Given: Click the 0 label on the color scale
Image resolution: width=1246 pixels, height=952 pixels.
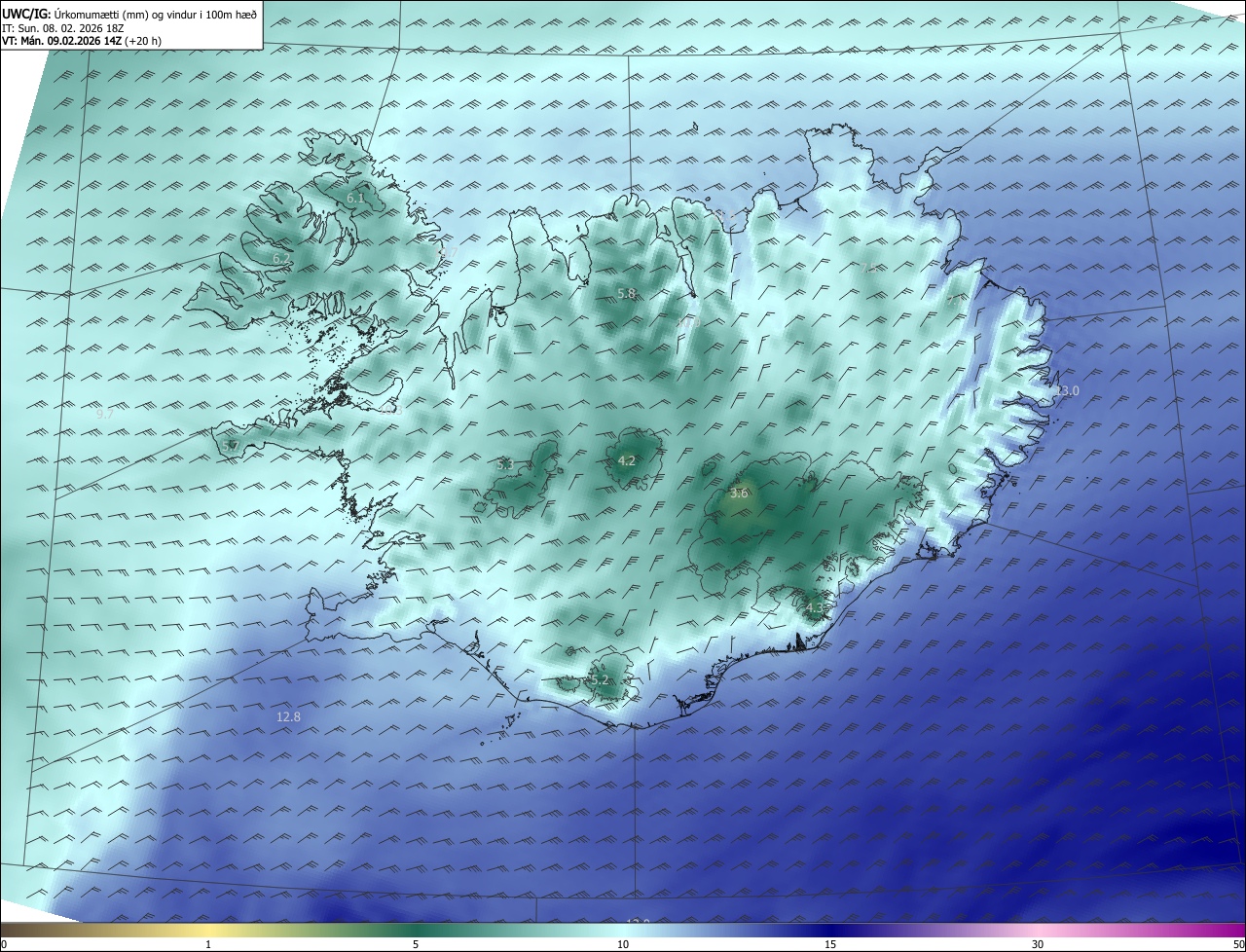Looking at the screenshot, I should (x=4, y=944).
